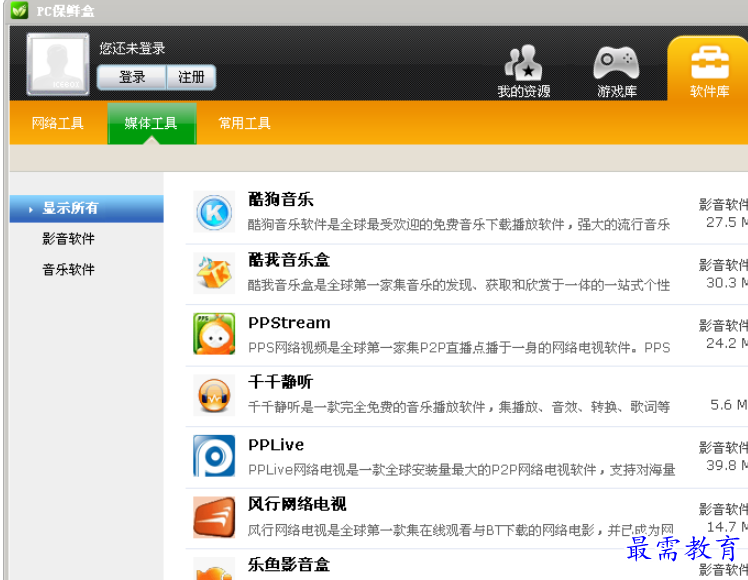Open the 酷我音乐盒 title
This screenshot has width=748, height=580.
289,260
